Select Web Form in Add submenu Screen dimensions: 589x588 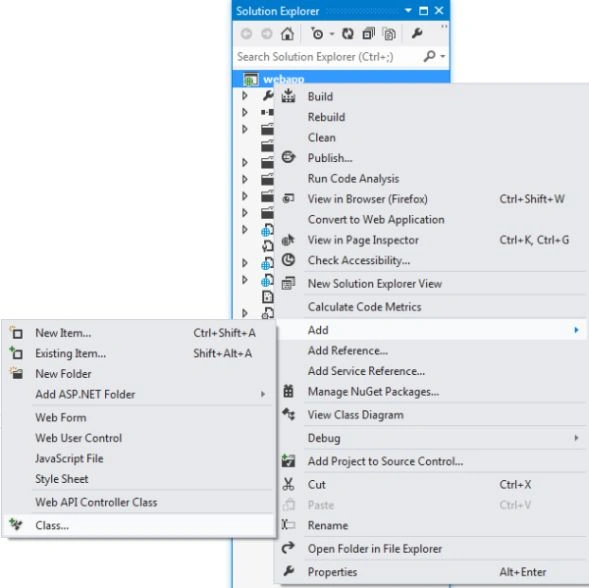pos(139,417)
